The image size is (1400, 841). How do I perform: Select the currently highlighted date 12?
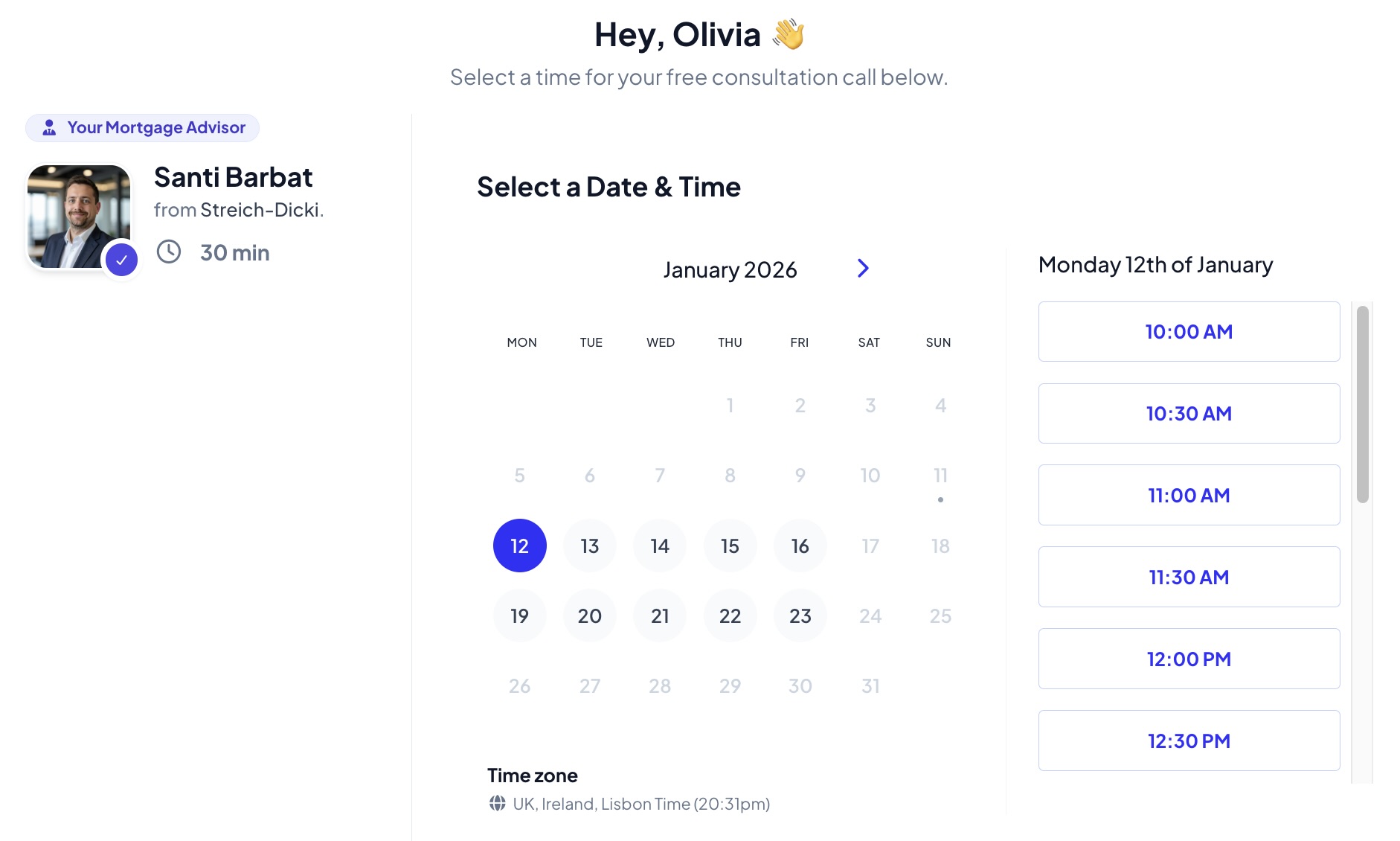pos(519,546)
